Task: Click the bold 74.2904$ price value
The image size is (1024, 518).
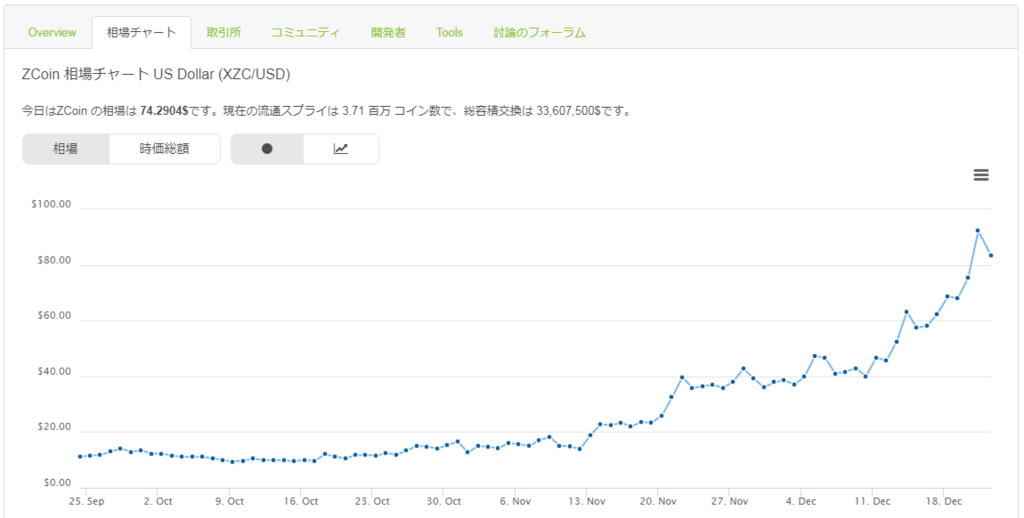Action: point(165,111)
